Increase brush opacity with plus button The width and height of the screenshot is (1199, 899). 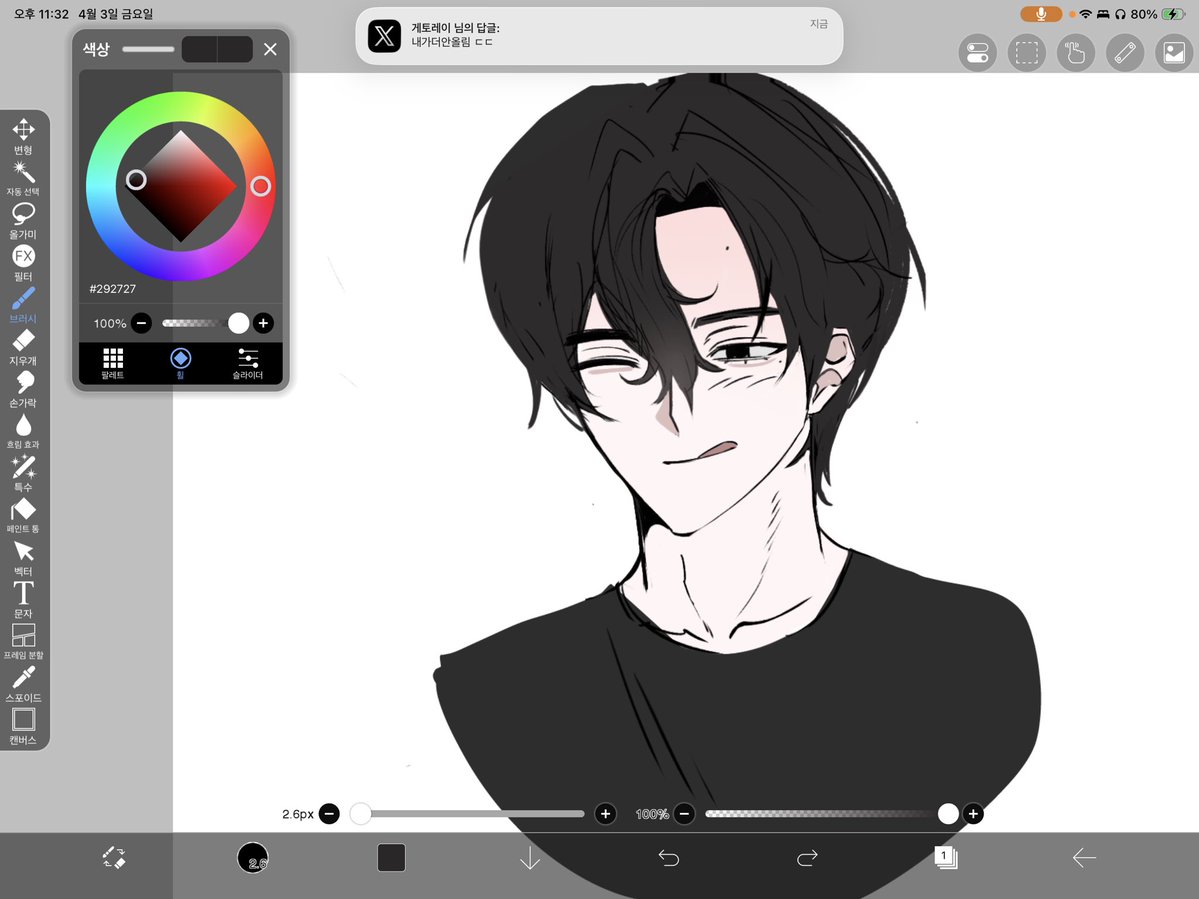(973, 814)
